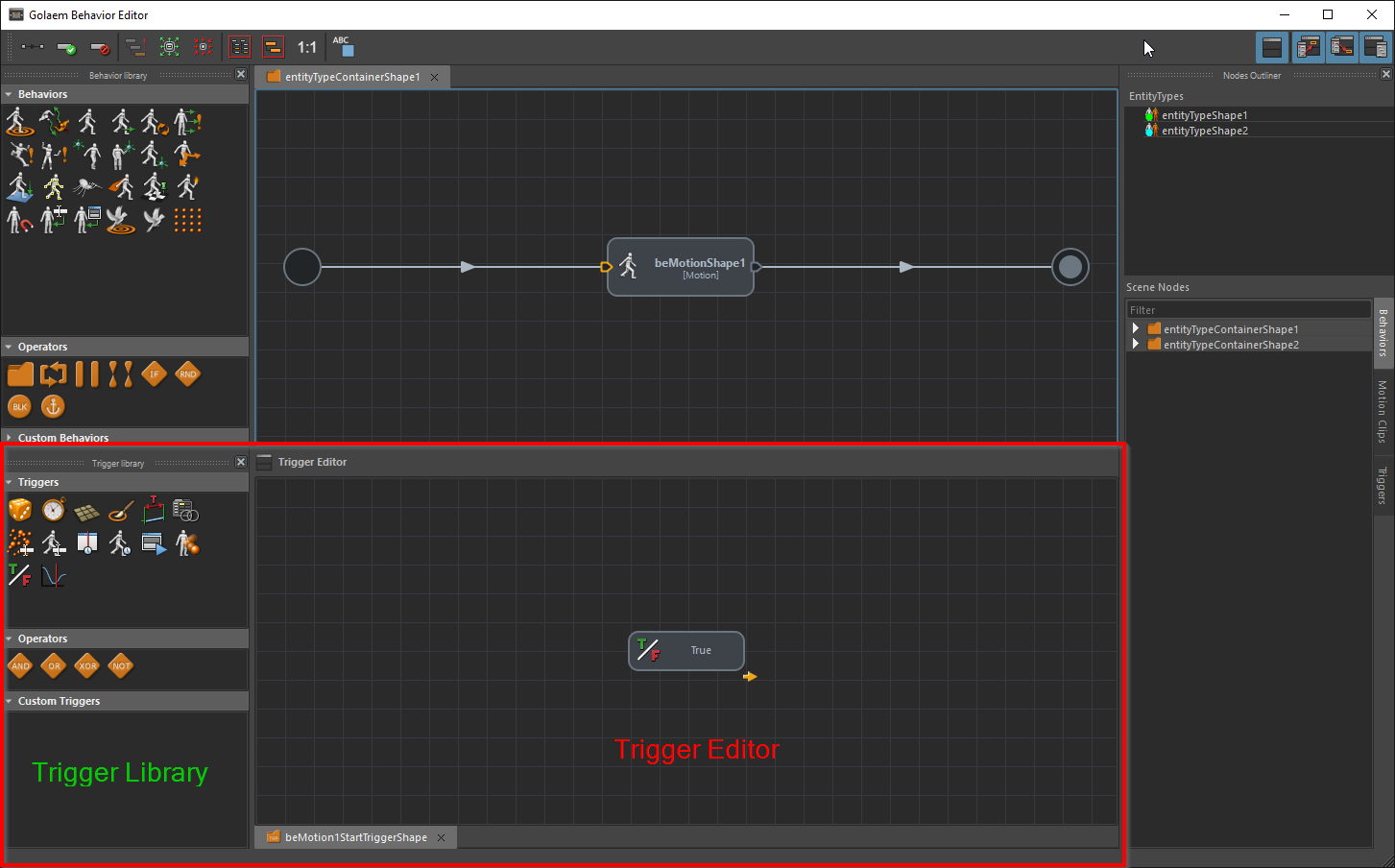Choose the orange dots grid behavior icon

pyautogui.click(x=187, y=220)
